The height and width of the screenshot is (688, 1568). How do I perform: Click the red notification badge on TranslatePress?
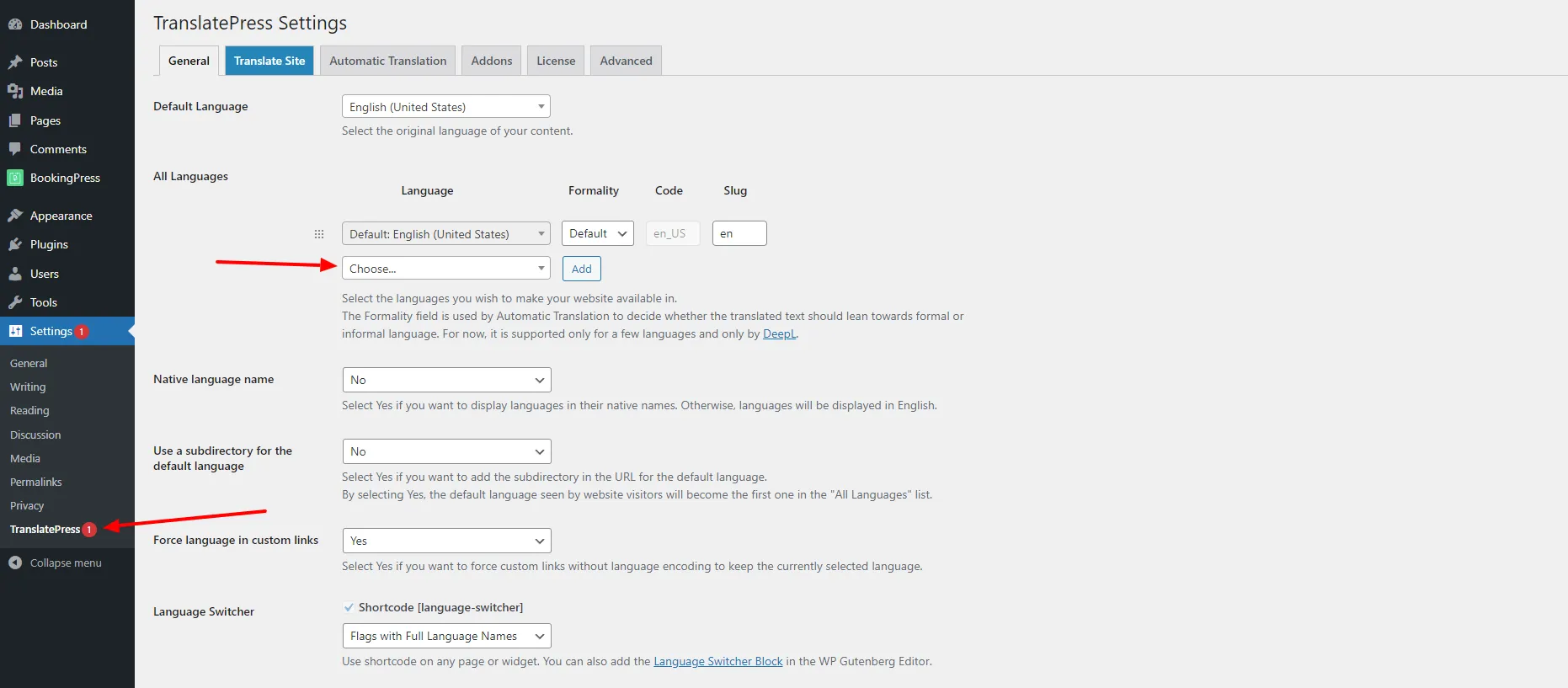[89, 530]
